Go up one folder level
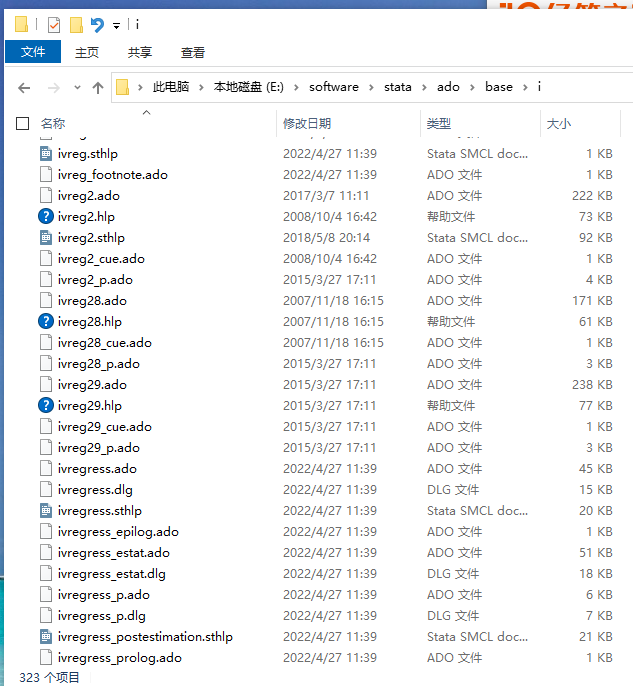 pyautogui.click(x=98, y=88)
